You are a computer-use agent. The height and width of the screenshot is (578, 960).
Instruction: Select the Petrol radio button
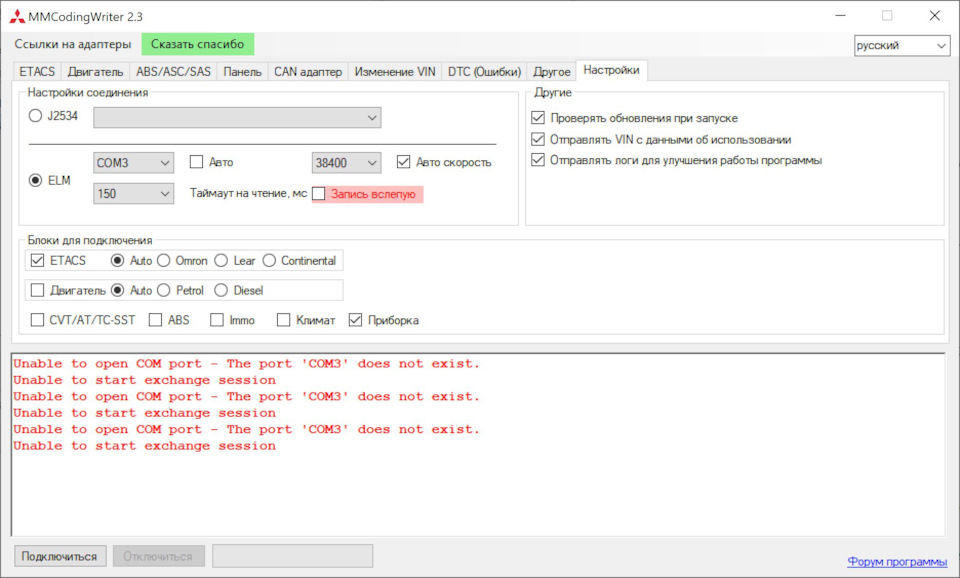pyautogui.click(x=163, y=290)
